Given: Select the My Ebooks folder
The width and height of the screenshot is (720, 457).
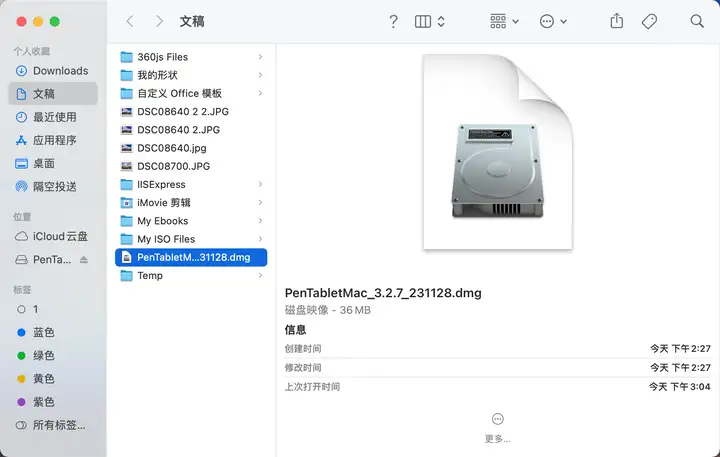Looking at the screenshot, I should [x=191, y=221].
